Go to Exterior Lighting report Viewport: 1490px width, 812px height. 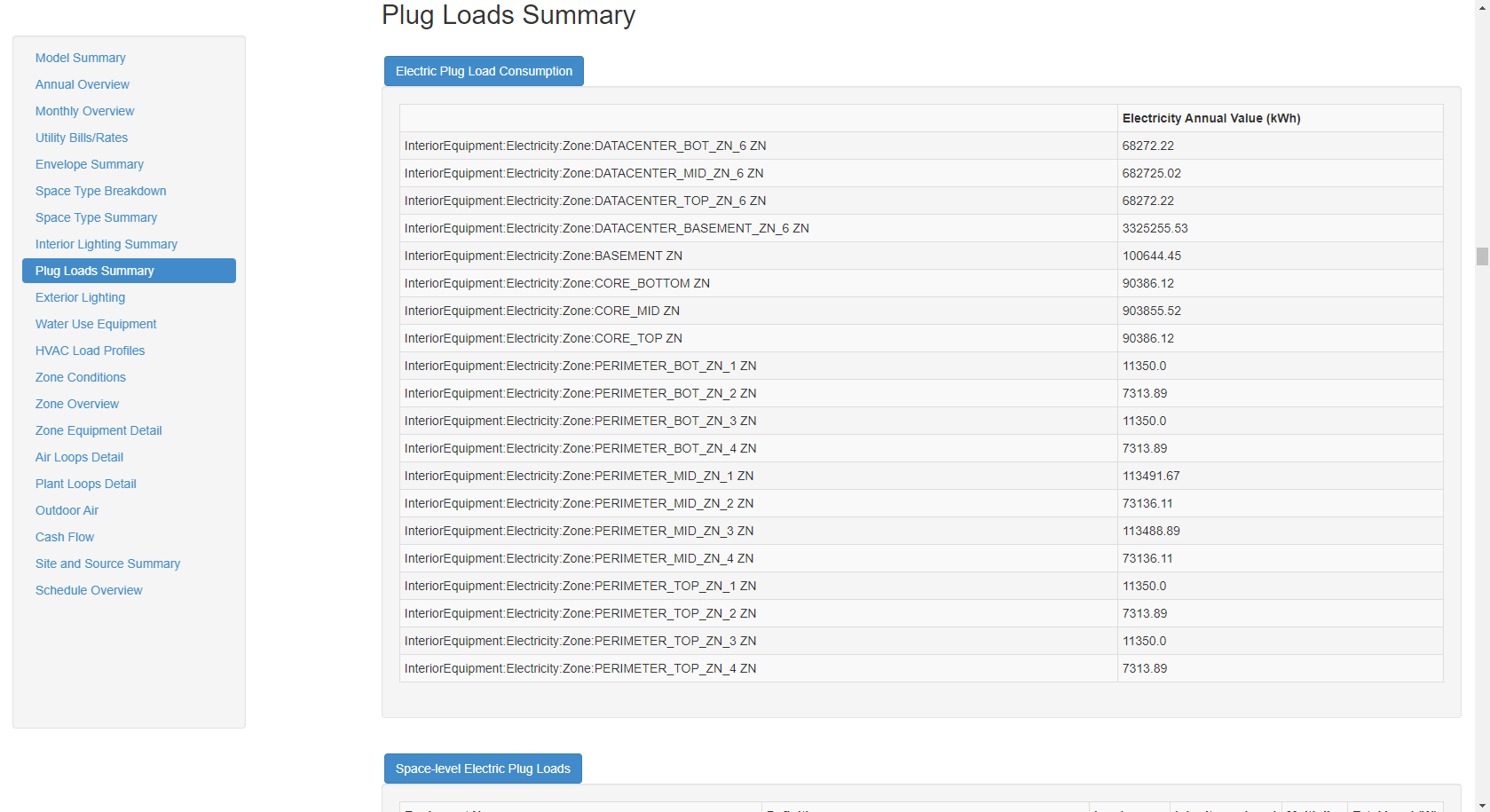[80, 297]
